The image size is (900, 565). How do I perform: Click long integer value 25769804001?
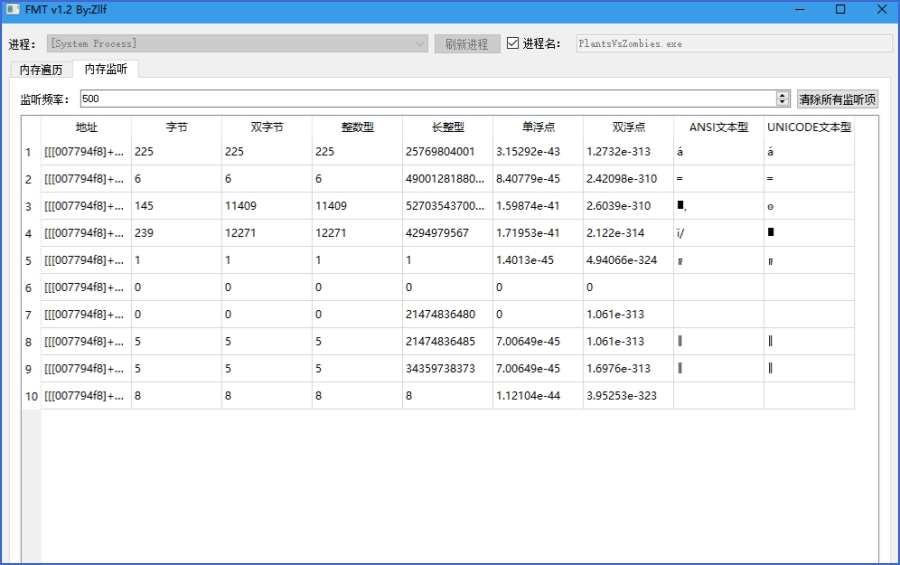coord(448,152)
